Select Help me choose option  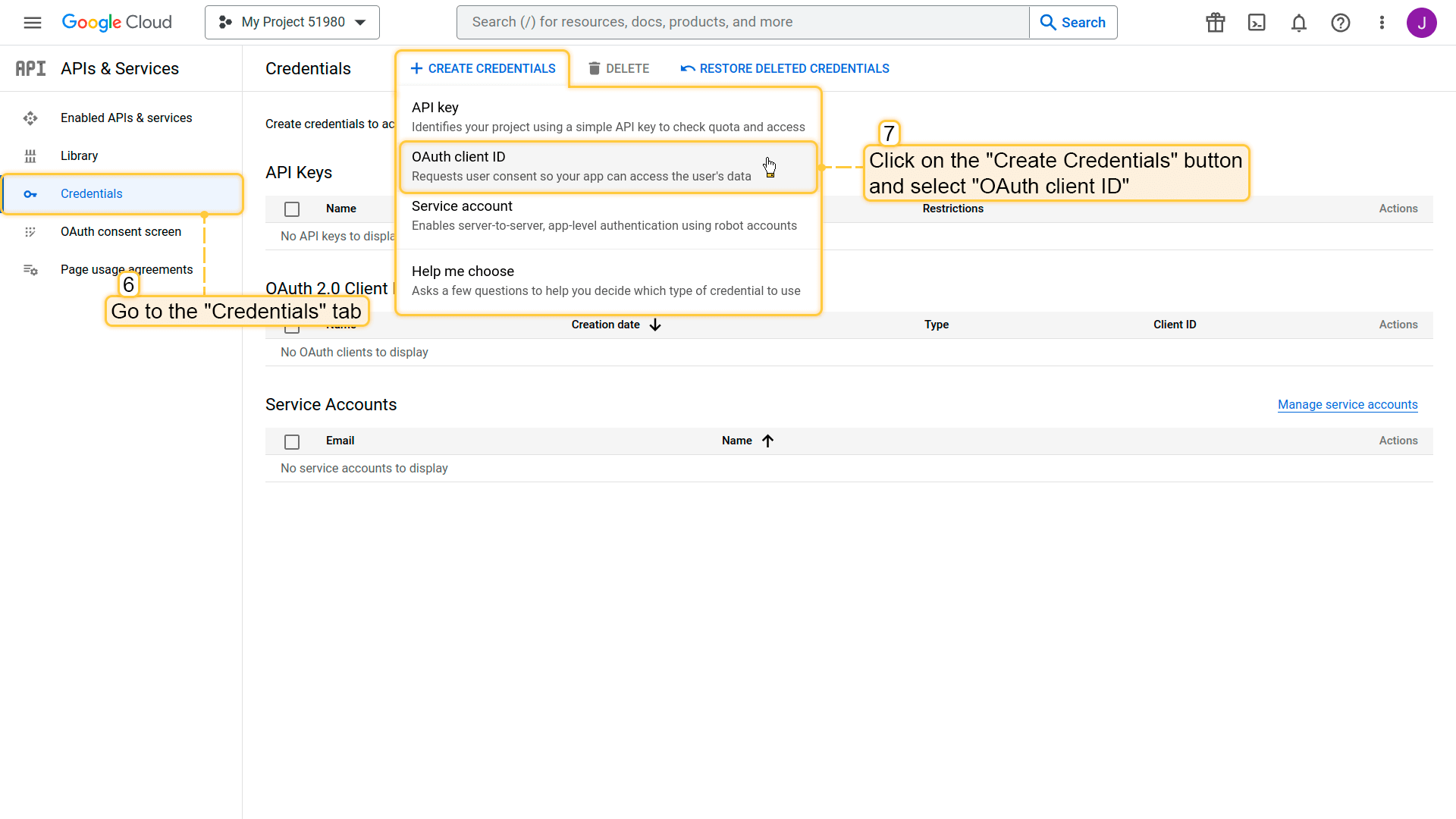click(607, 281)
